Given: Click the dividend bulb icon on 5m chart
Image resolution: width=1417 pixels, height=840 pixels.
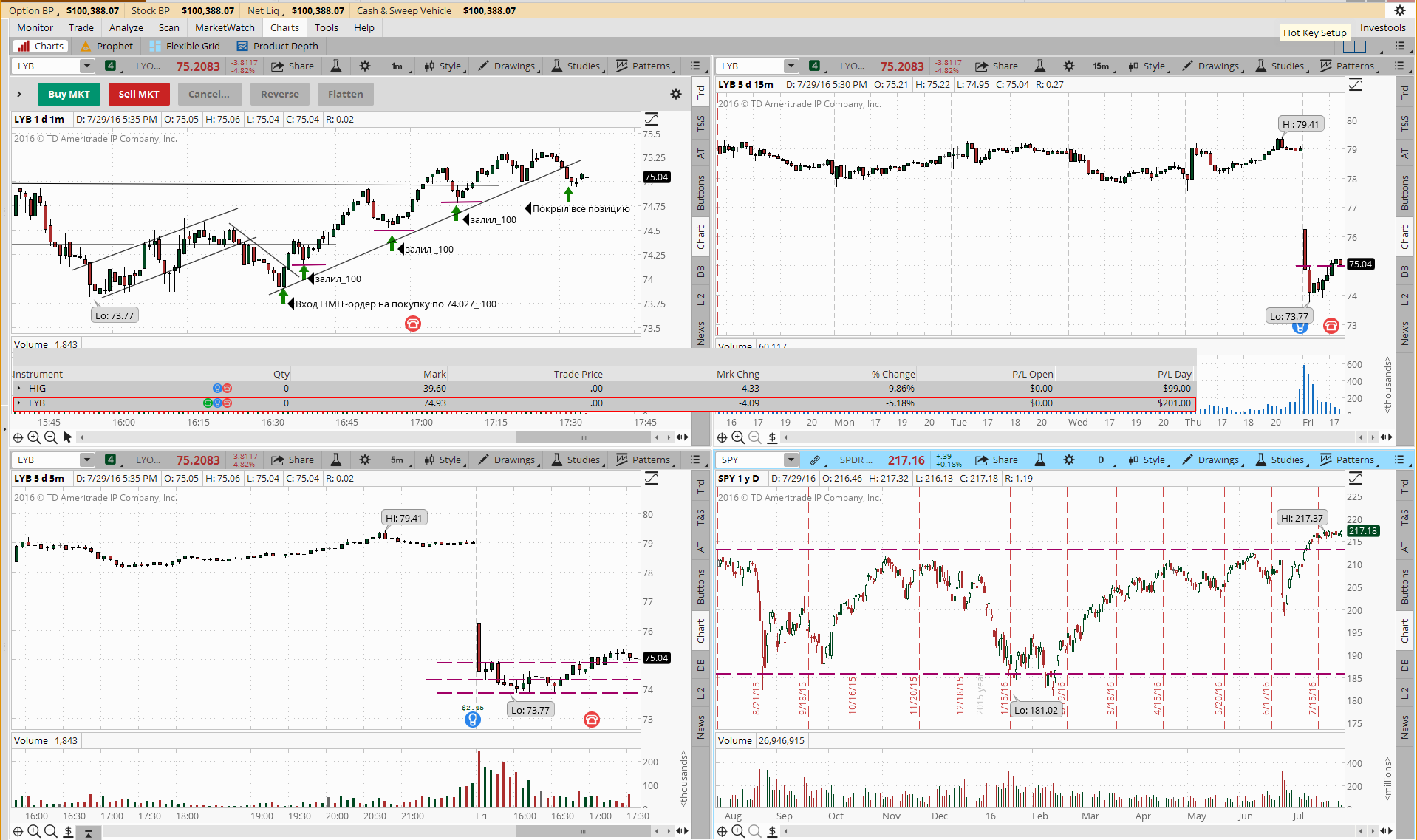Looking at the screenshot, I should pos(472,719).
